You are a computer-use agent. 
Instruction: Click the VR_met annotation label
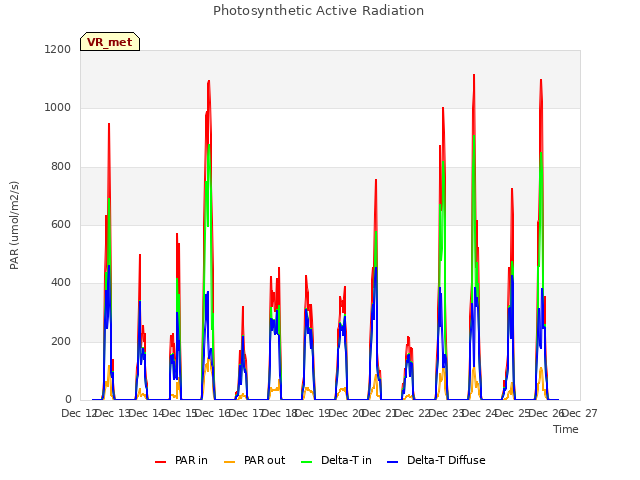click(110, 42)
